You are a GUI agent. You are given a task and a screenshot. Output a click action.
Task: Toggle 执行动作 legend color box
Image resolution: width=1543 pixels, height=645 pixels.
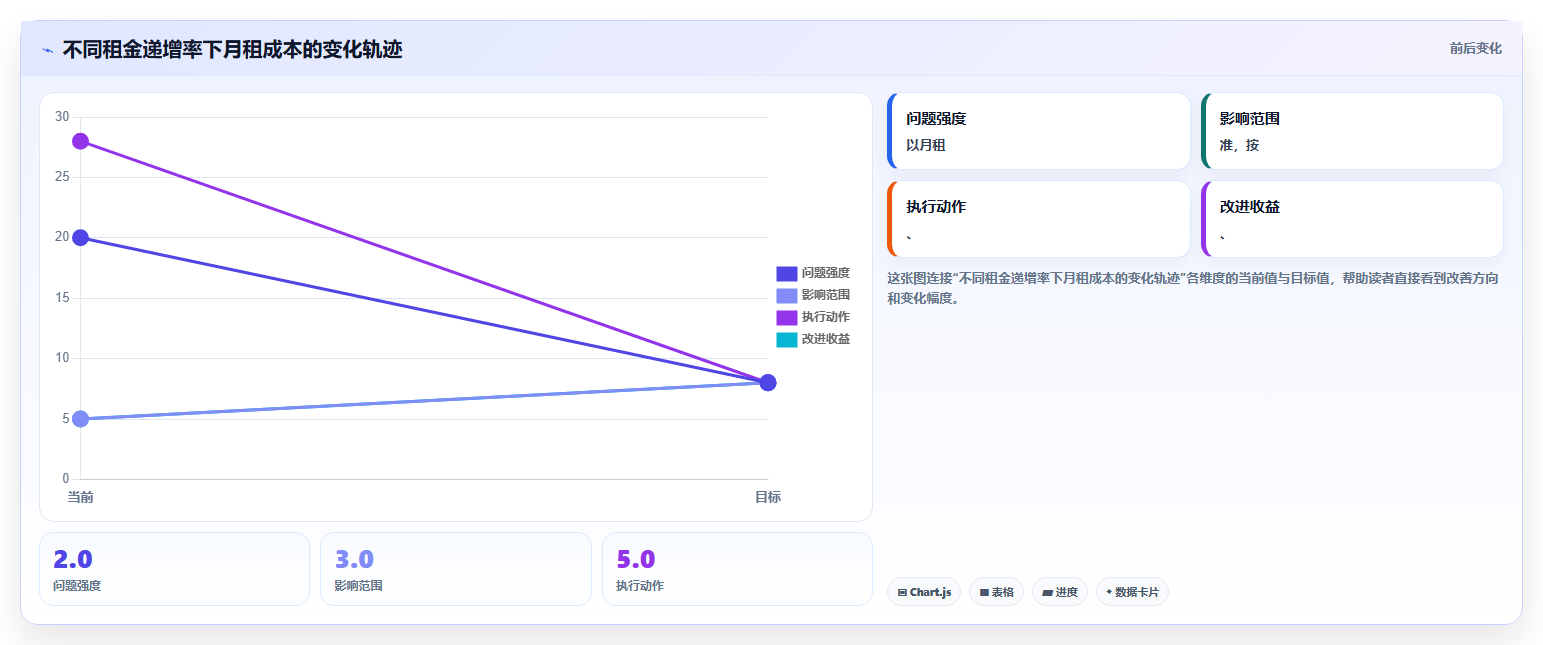[786, 317]
